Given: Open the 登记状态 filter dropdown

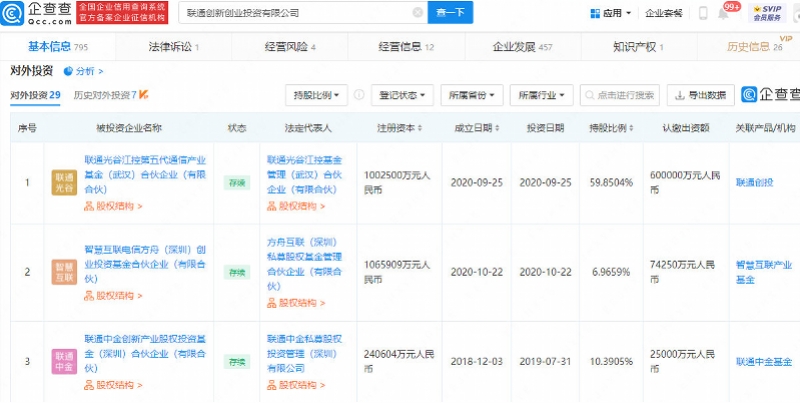Looking at the screenshot, I should pos(402,95).
